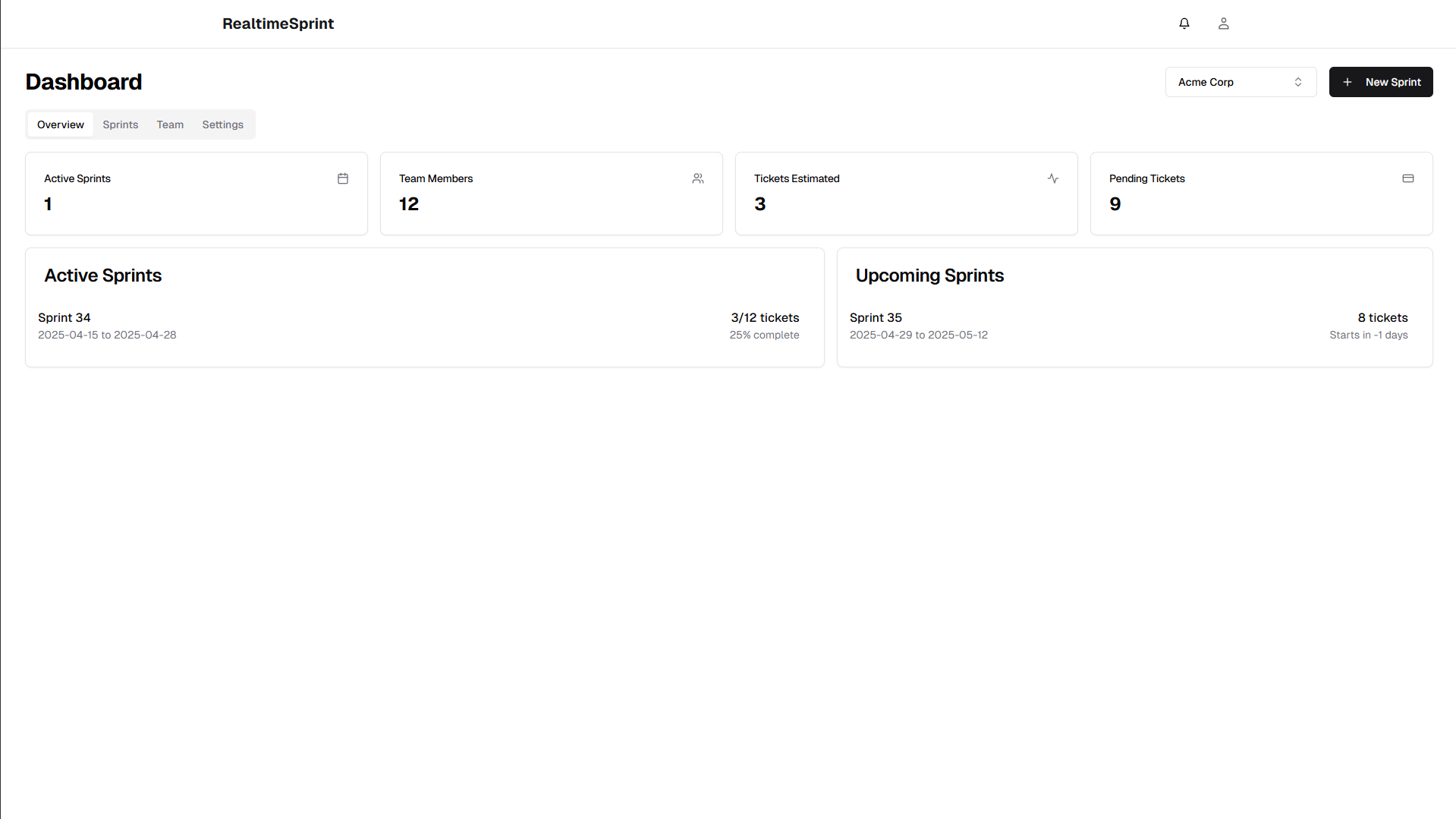Click the Team Members value 12

pyautogui.click(x=409, y=204)
